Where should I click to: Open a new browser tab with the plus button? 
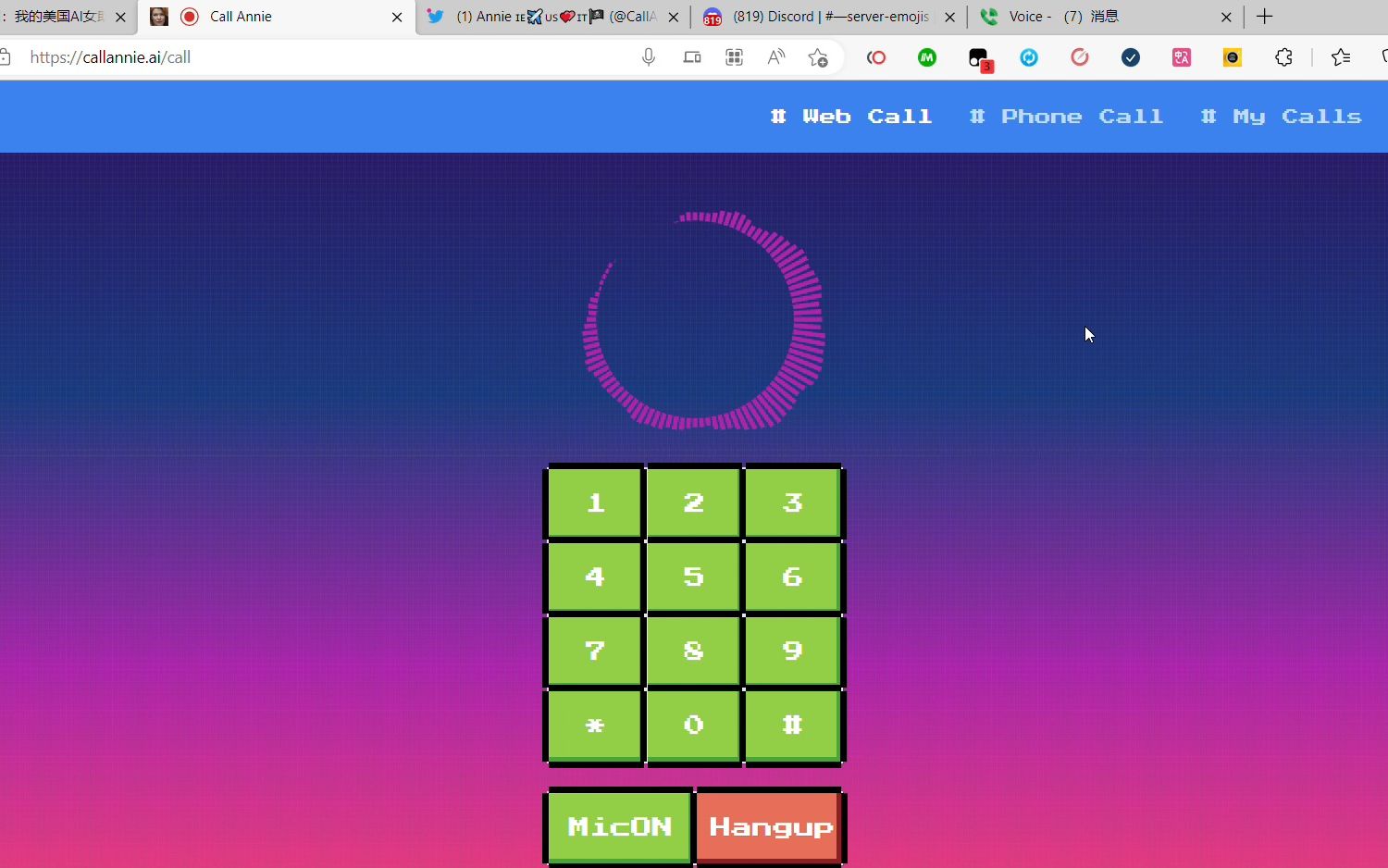click(x=1265, y=17)
